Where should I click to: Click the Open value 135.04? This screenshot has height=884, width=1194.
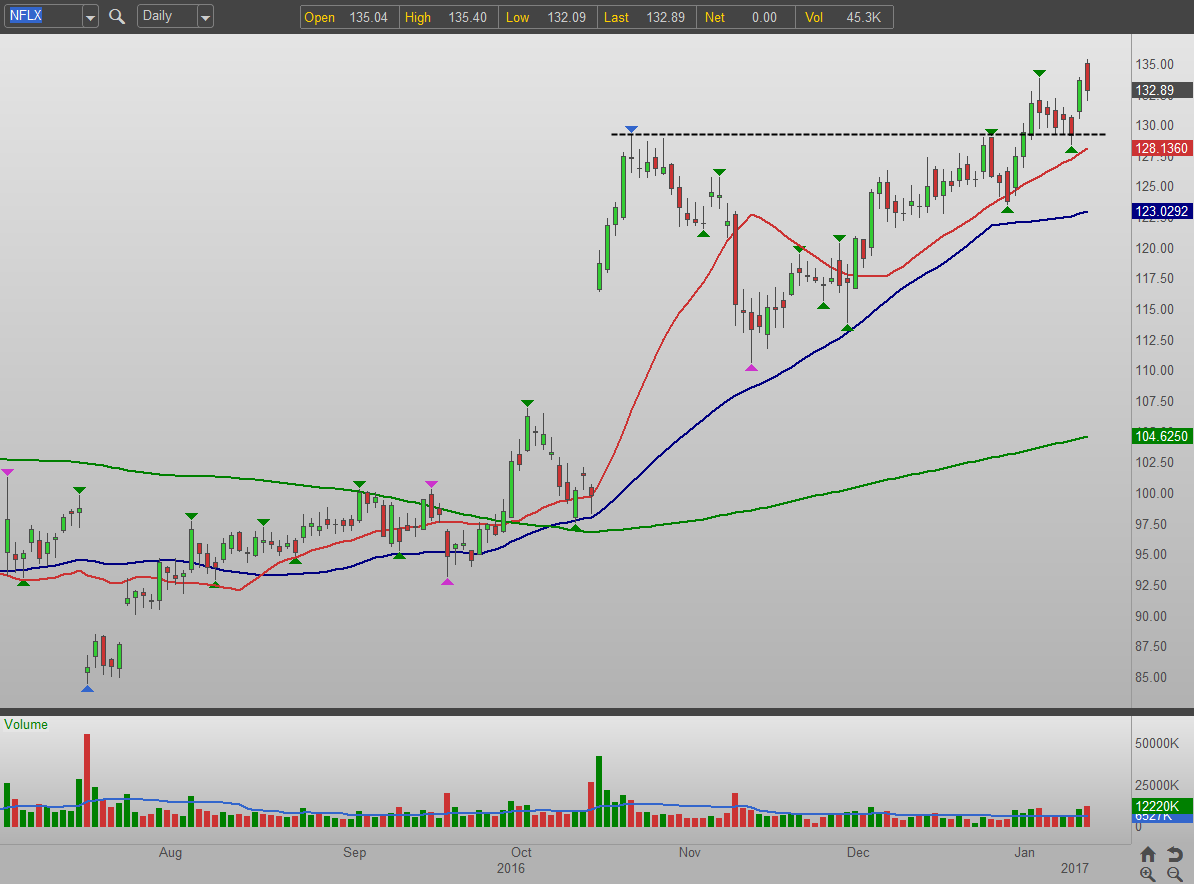369,17
